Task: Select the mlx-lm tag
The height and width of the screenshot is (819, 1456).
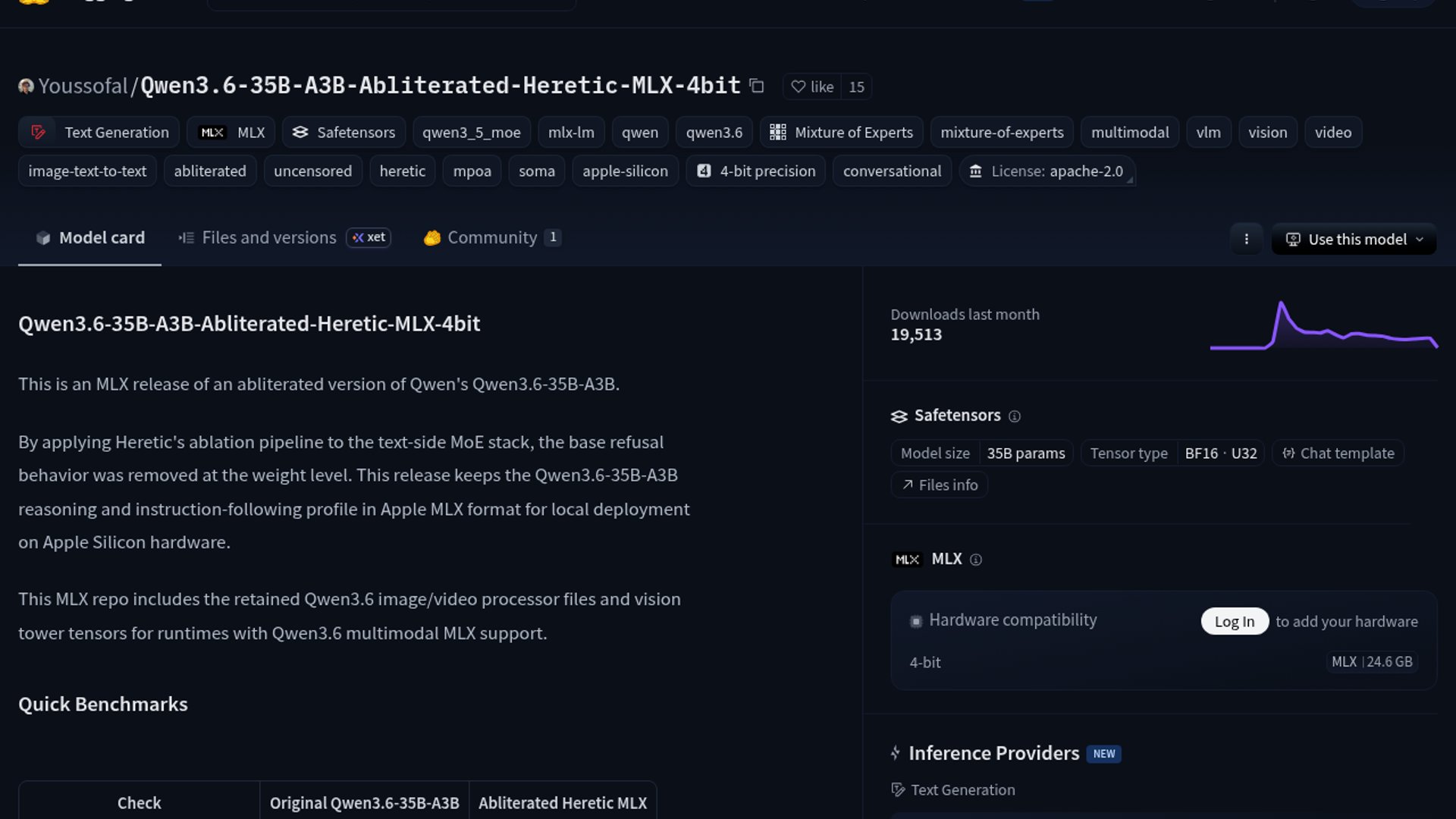Action: click(x=571, y=133)
